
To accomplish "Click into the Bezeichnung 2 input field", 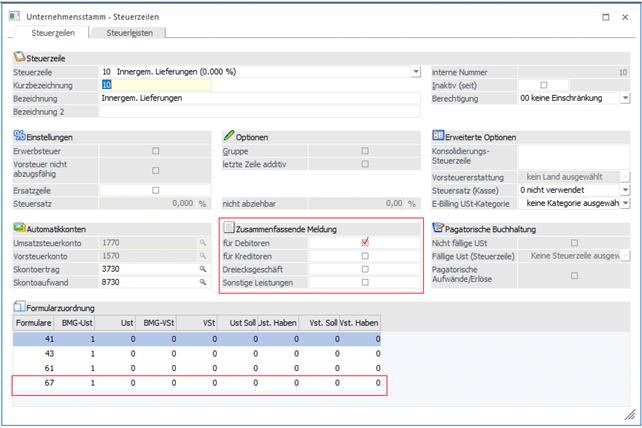I will [258, 112].
